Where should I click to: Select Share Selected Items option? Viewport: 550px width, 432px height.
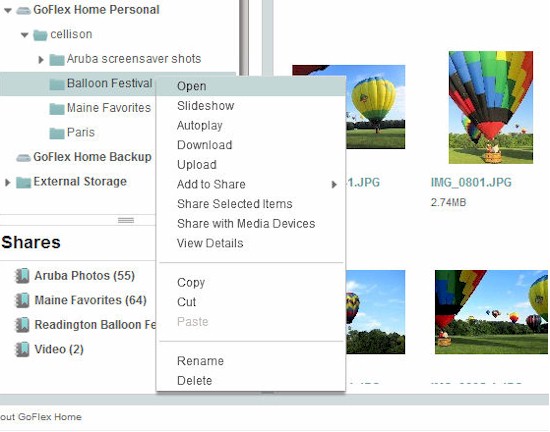[x=251, y=204]
